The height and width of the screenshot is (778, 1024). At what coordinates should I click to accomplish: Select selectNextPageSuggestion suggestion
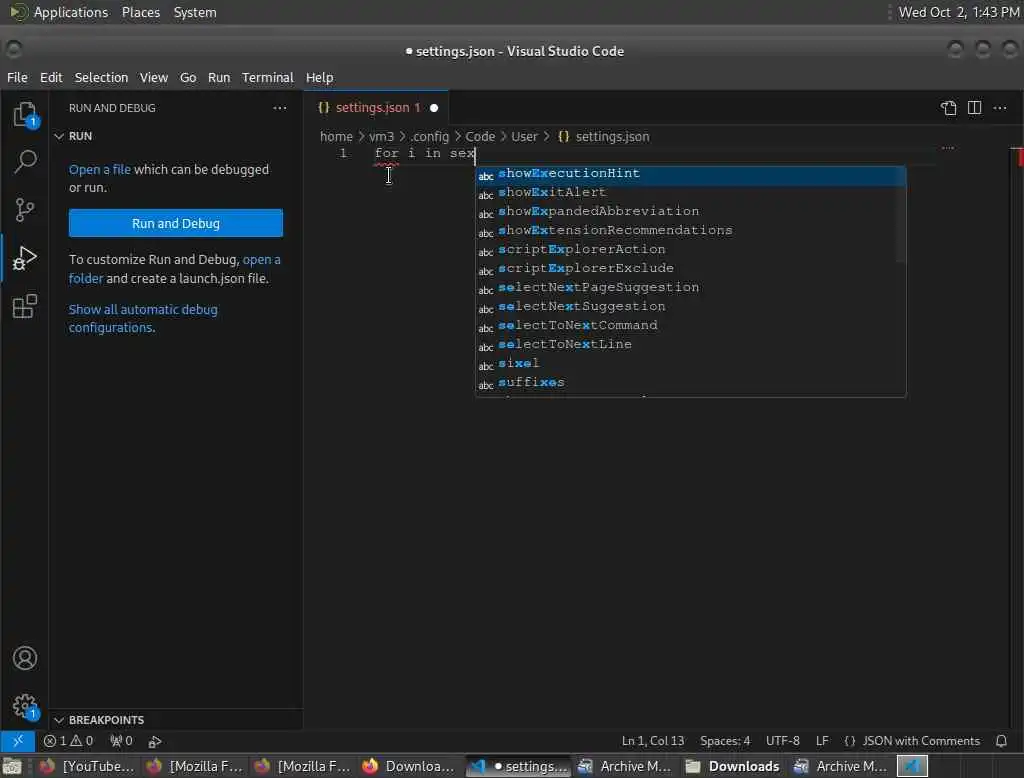pyautogui.click(x=690, y=287)
